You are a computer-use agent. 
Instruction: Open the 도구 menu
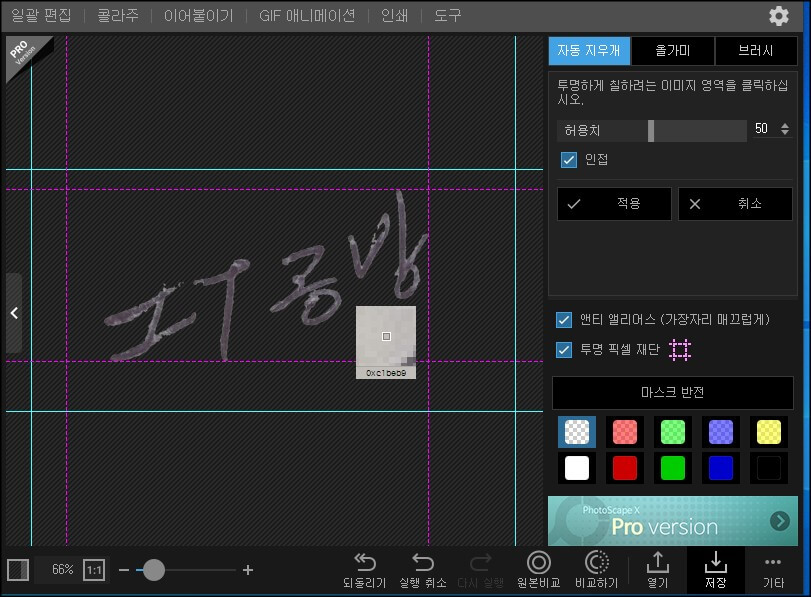click(x=447, y=16)
